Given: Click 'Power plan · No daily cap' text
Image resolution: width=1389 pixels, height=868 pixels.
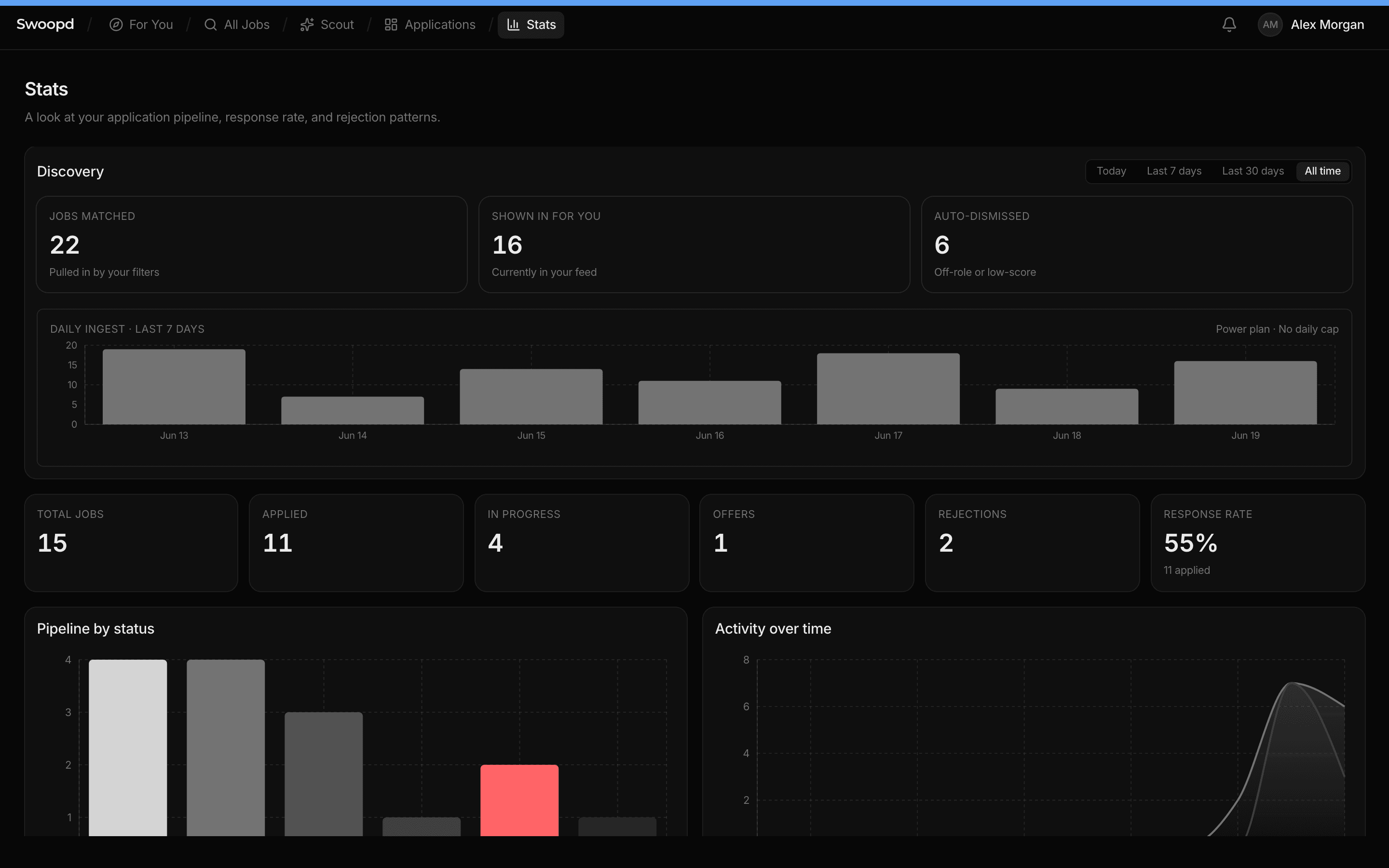Looking at the screenshot, I should [1277, 329].
